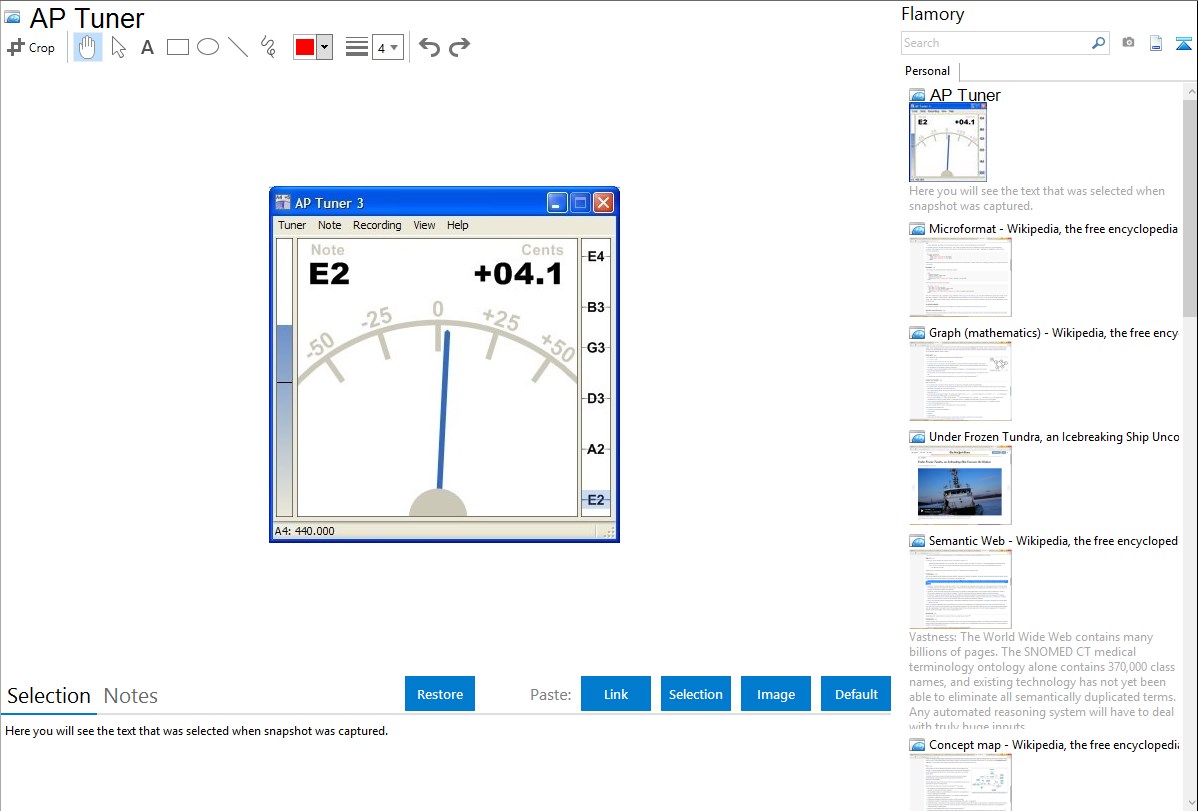Click the icon beside the Microformat title
This screenshot has width=1198, height=811.
tap(917, 229)
